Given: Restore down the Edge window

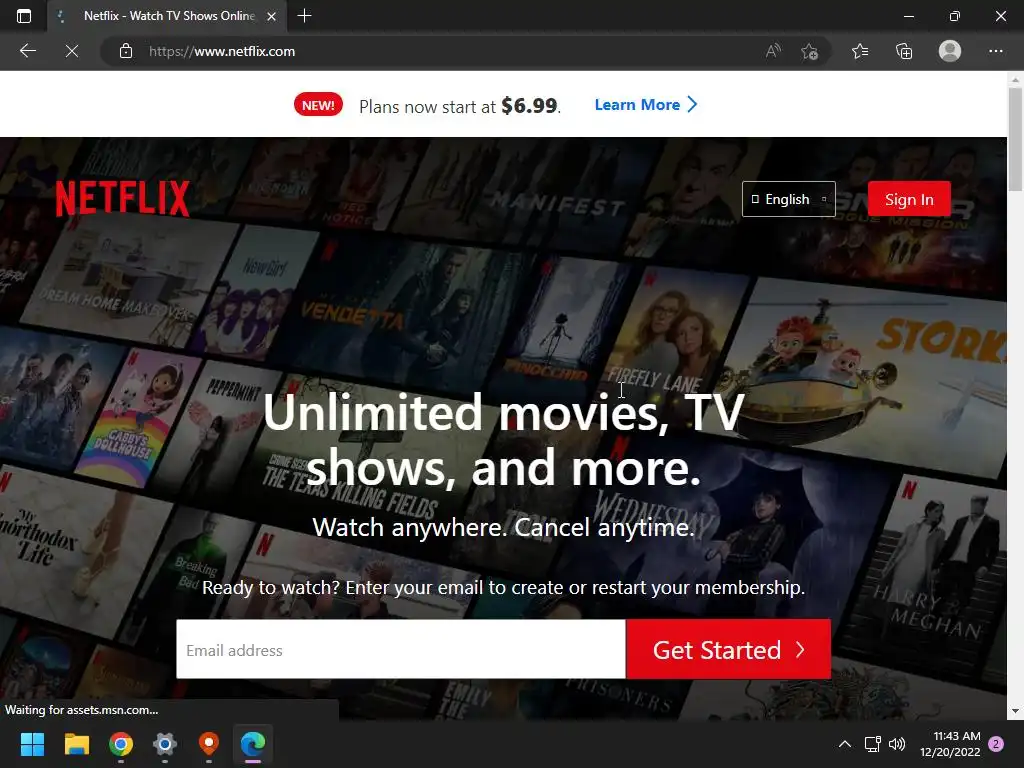Looking at the screenshot, I should pyautogui.click(x=954, y=16).
